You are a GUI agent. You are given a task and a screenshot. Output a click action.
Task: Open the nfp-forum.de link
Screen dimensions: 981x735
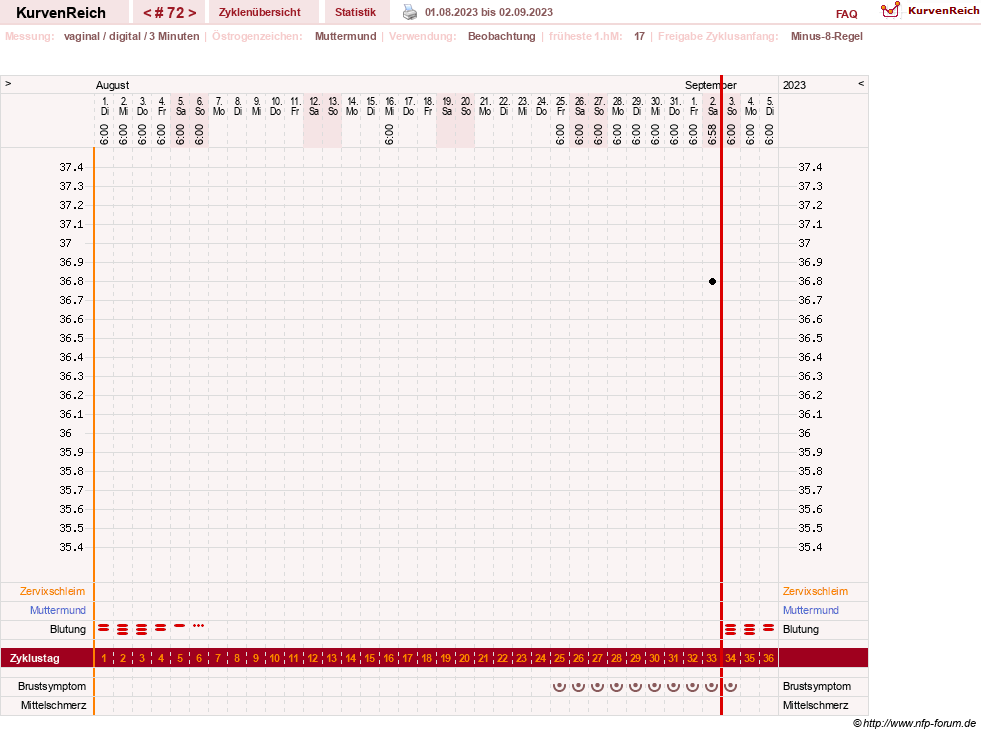point(914,723)
